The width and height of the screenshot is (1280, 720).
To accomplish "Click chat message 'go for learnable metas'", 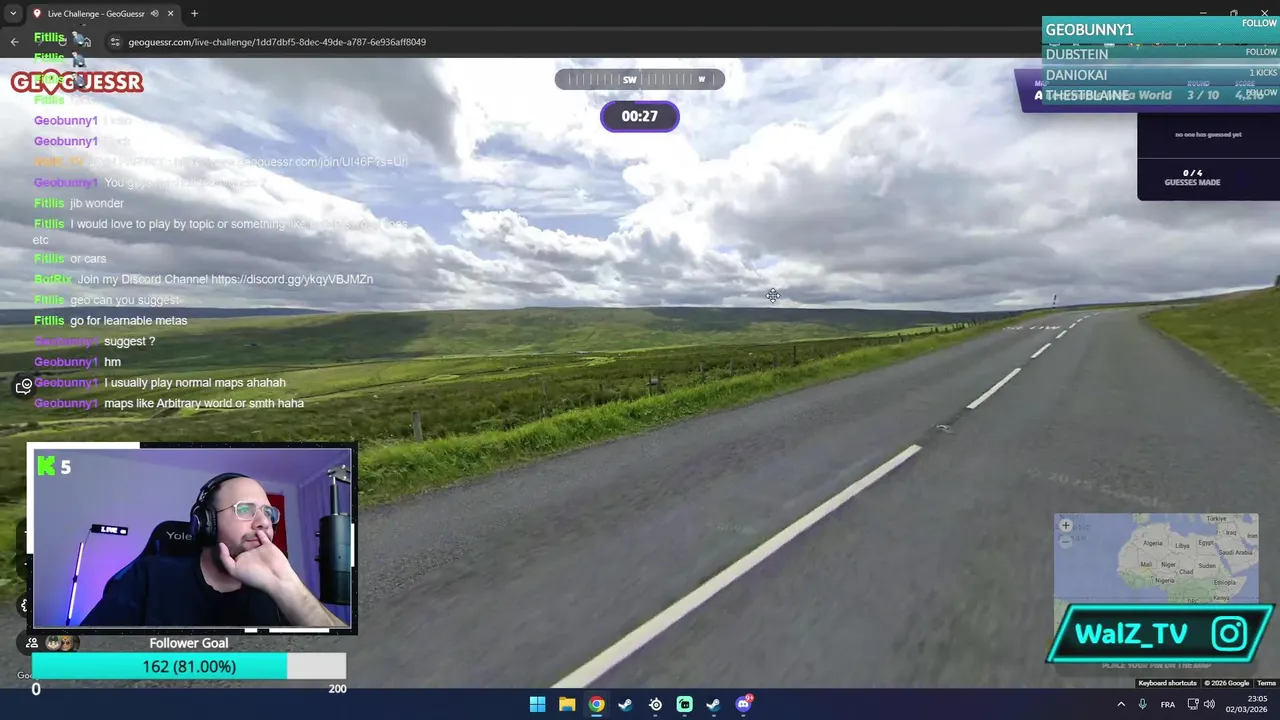I will pyautogui.click(x=128, y=320).
